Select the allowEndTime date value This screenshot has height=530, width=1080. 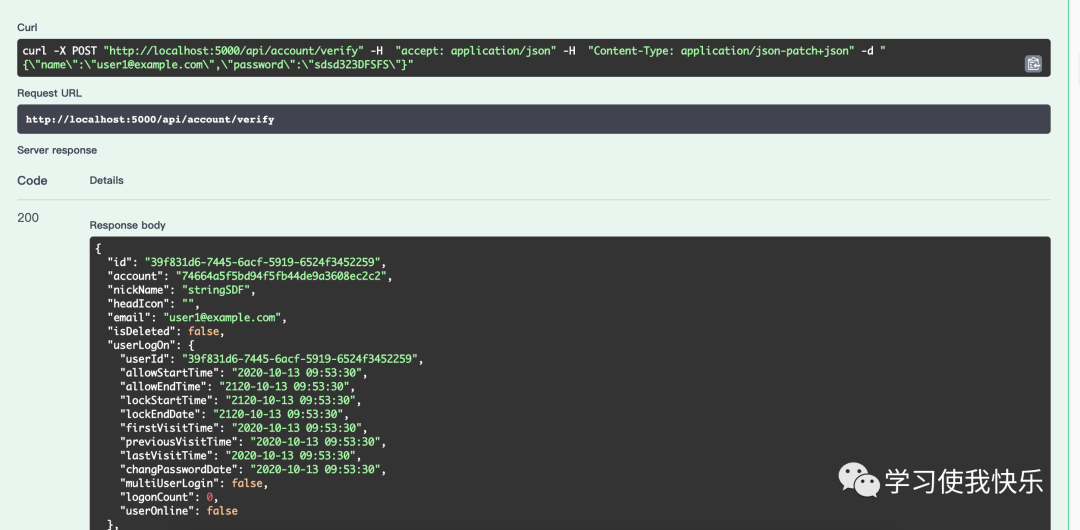point(287,387)
